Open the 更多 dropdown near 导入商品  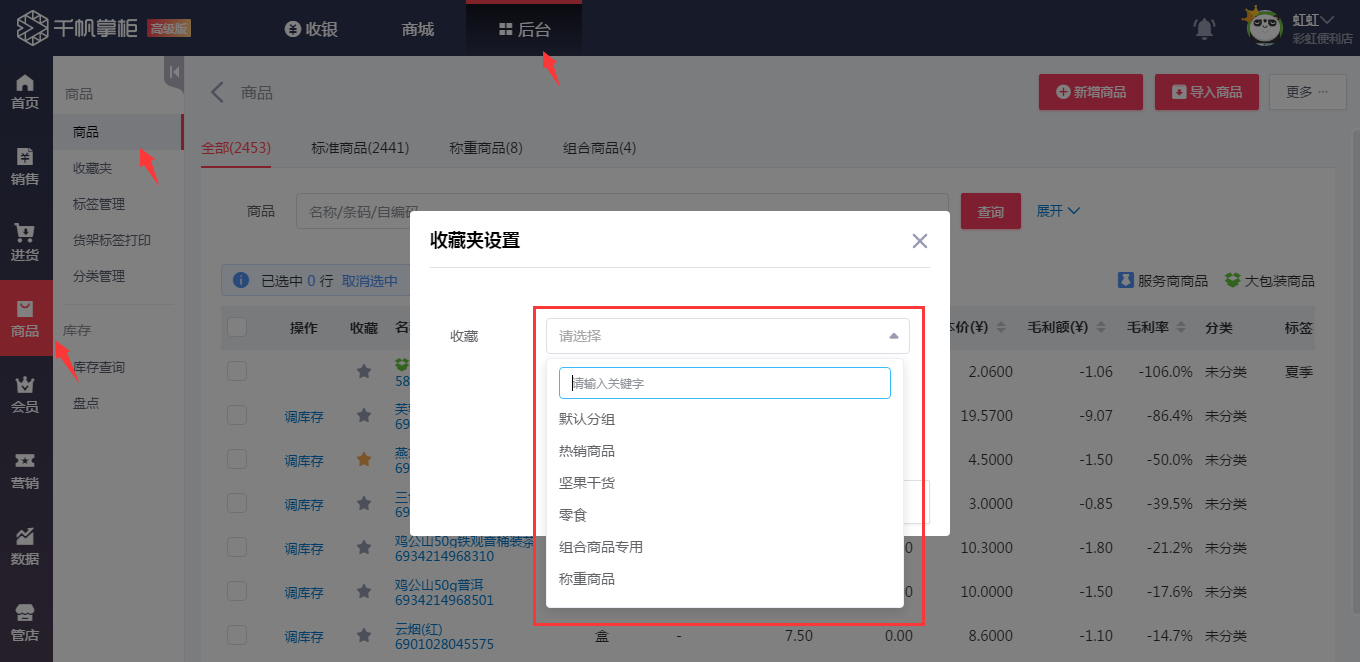coord(1307,91)
